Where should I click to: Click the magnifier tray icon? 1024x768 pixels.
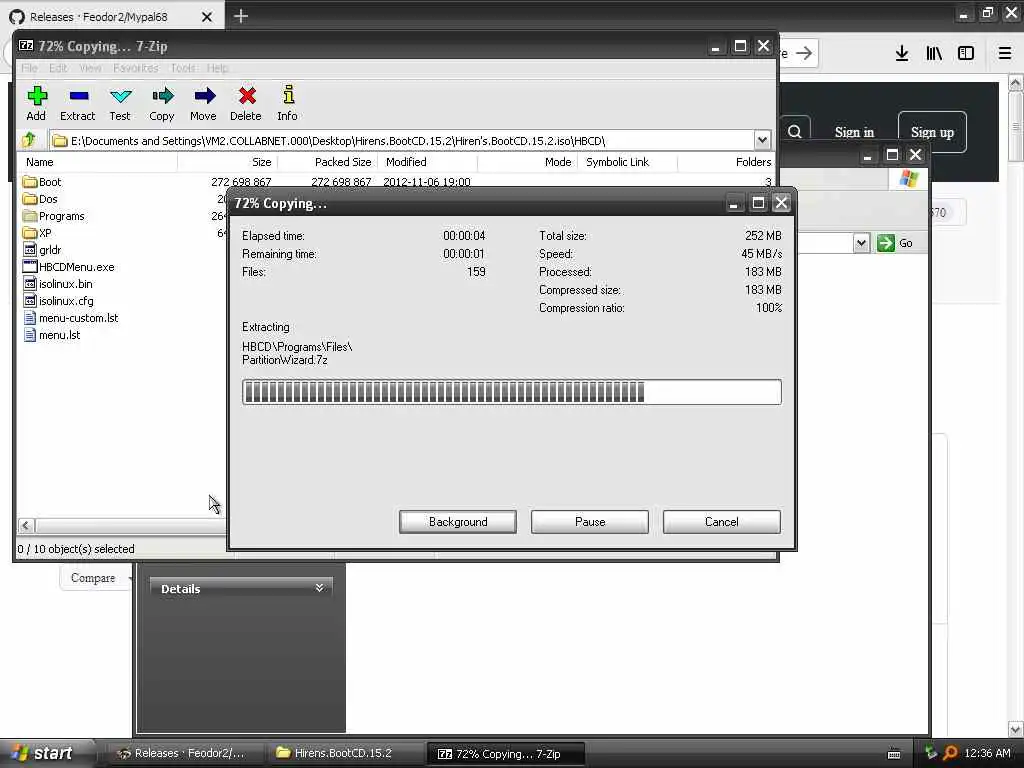click(951, 753)
